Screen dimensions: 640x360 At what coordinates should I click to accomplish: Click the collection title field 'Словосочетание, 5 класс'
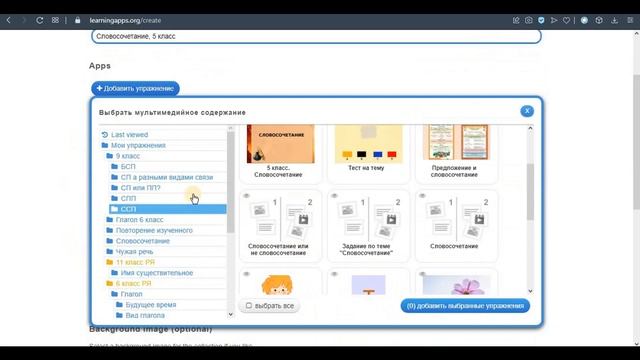(316, 36)
